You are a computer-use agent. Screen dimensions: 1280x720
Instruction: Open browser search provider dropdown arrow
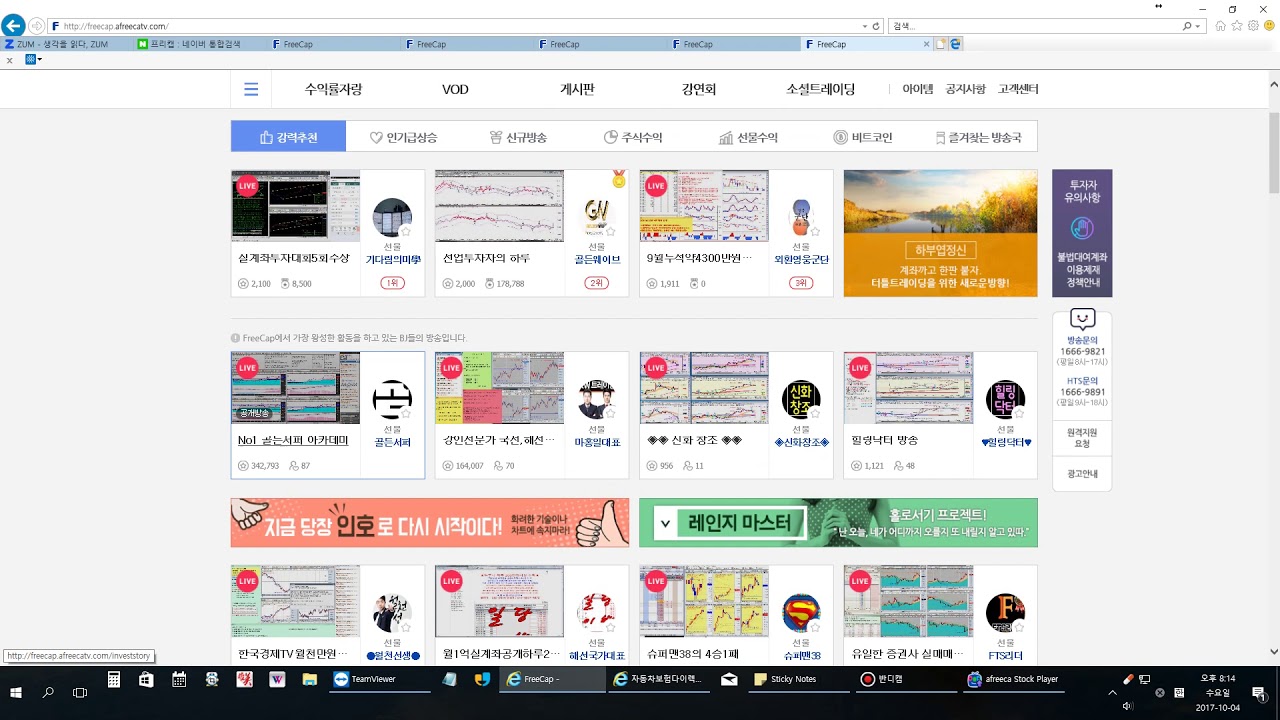click(1199, 26)
